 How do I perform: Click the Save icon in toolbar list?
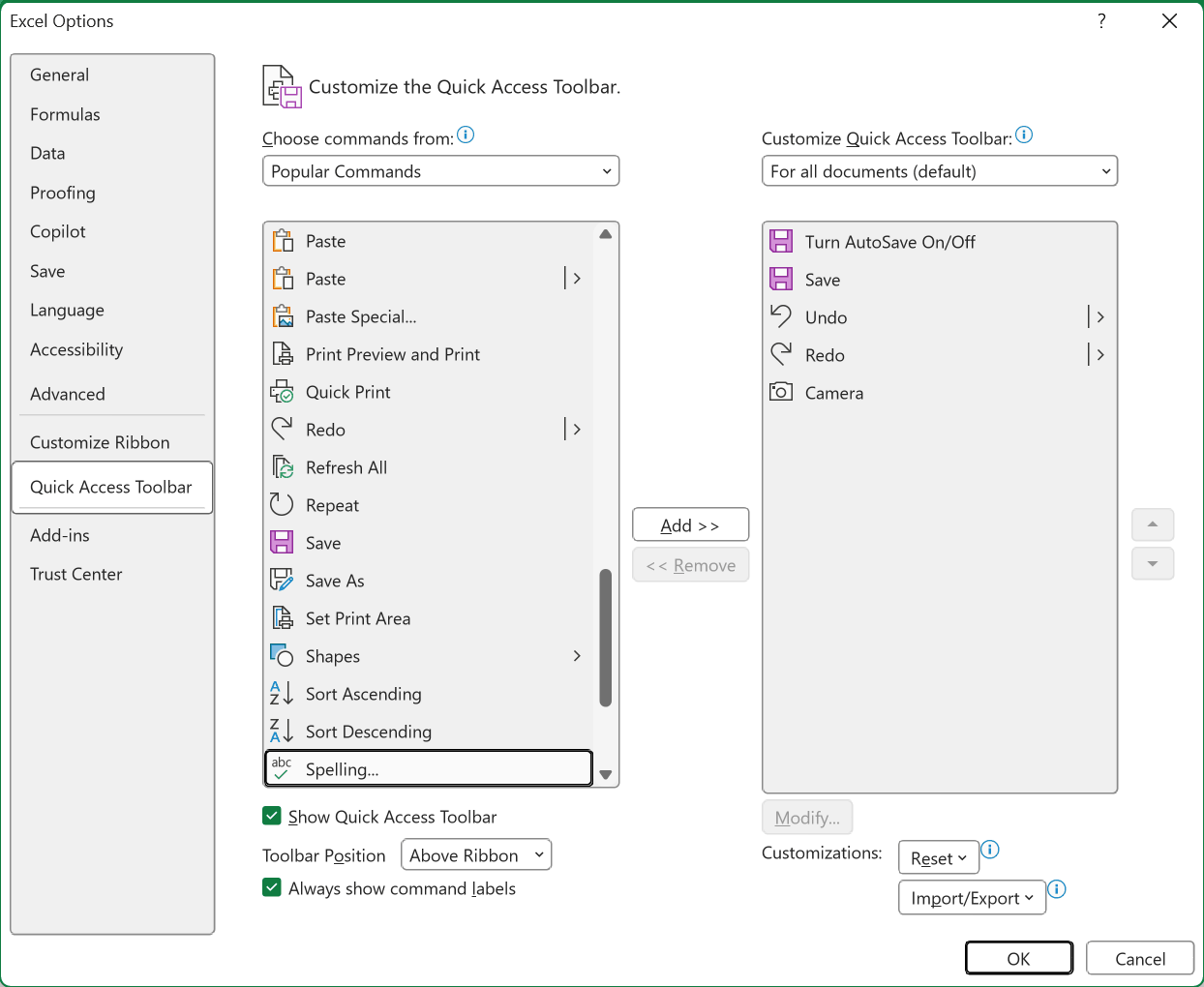781,280
